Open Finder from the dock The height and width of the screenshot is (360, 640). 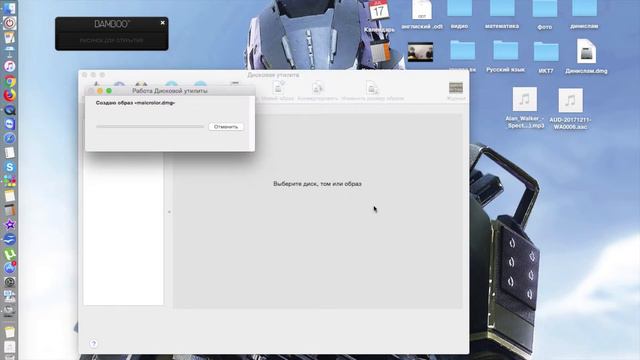click(10, 7)
